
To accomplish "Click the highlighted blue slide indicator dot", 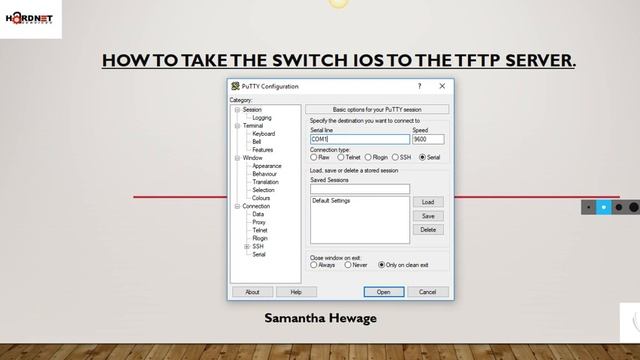I will point(604,207).
